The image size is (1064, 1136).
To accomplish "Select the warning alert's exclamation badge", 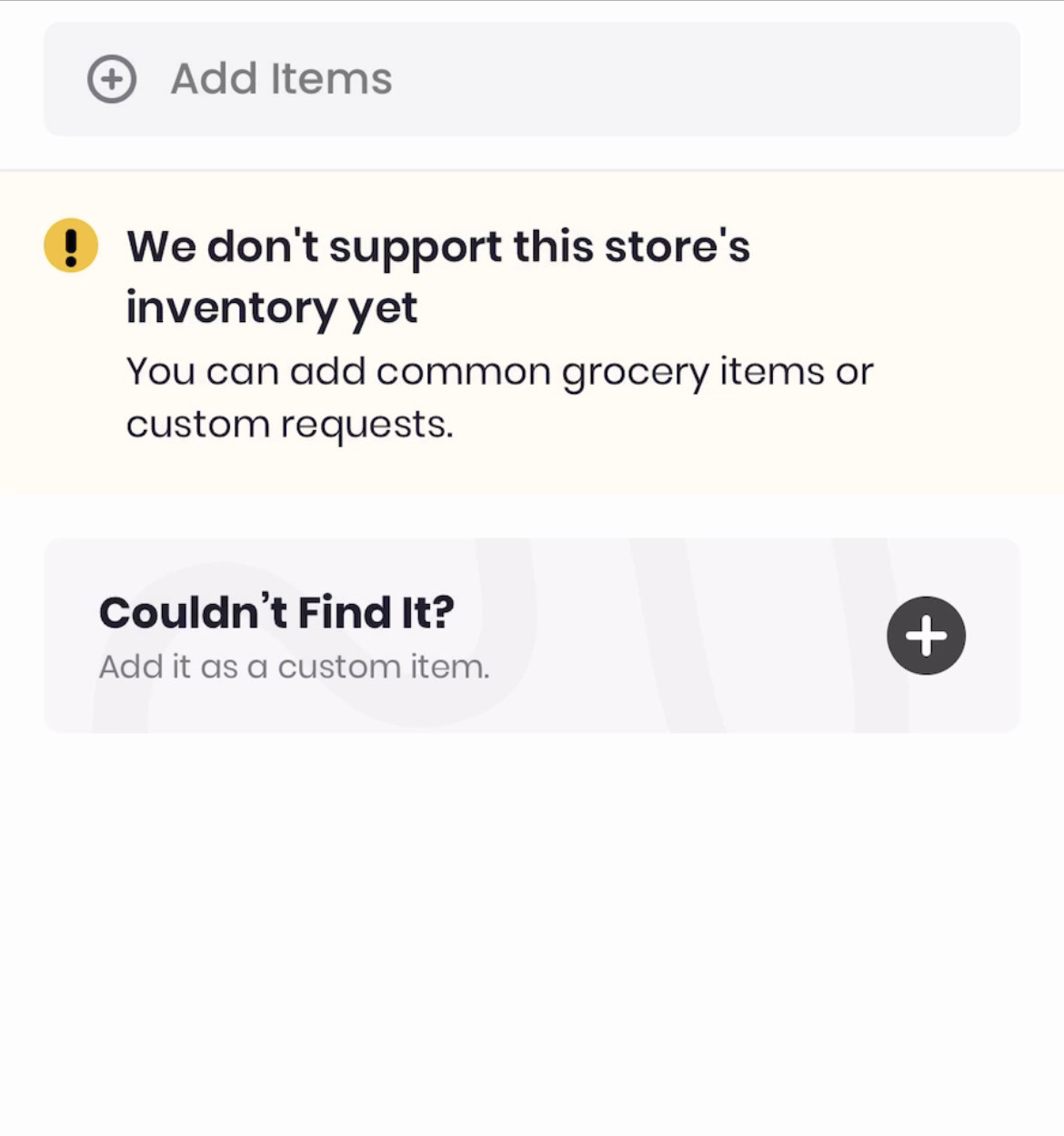I will point(71,246).
